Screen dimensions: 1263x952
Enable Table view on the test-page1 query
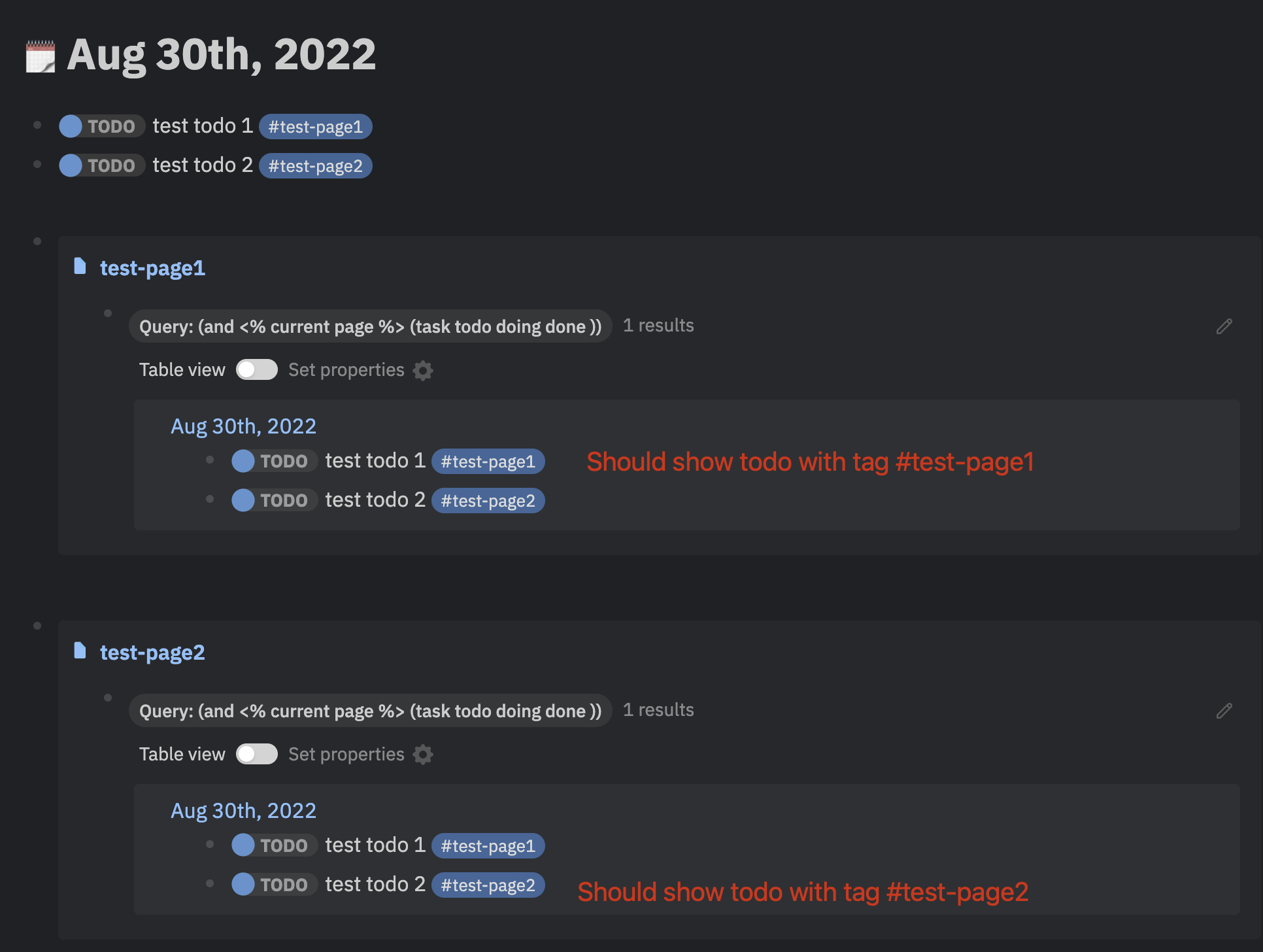[256, 369]
